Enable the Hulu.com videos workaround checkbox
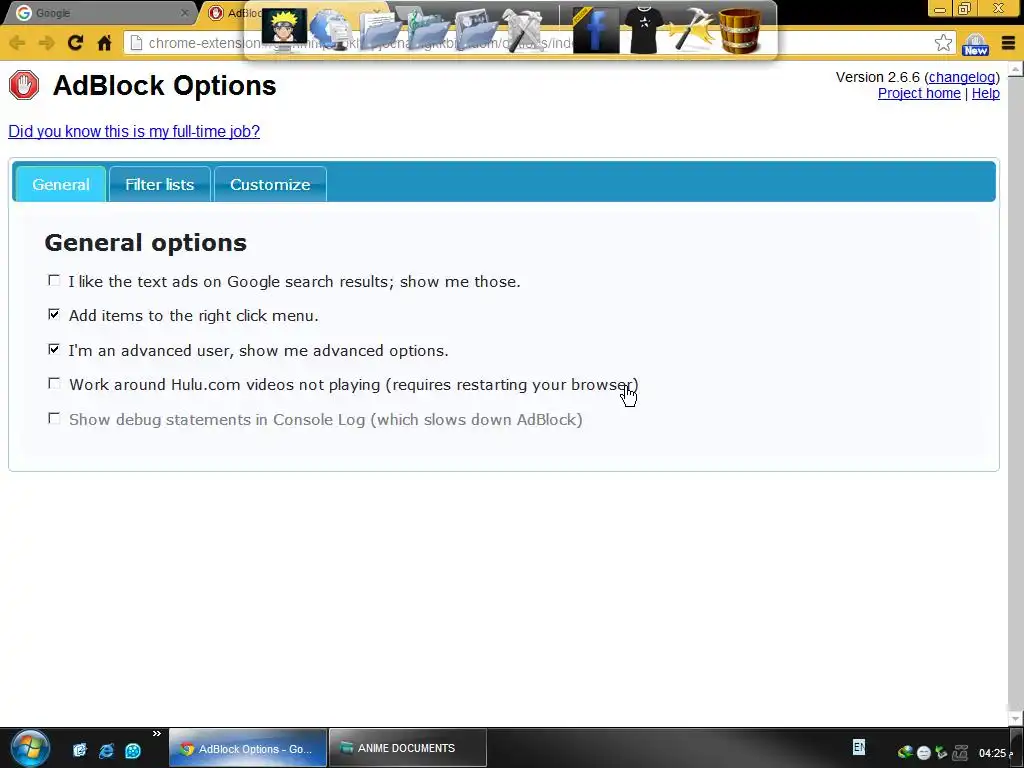1024x768 pixels. click(x=54, y=383)
